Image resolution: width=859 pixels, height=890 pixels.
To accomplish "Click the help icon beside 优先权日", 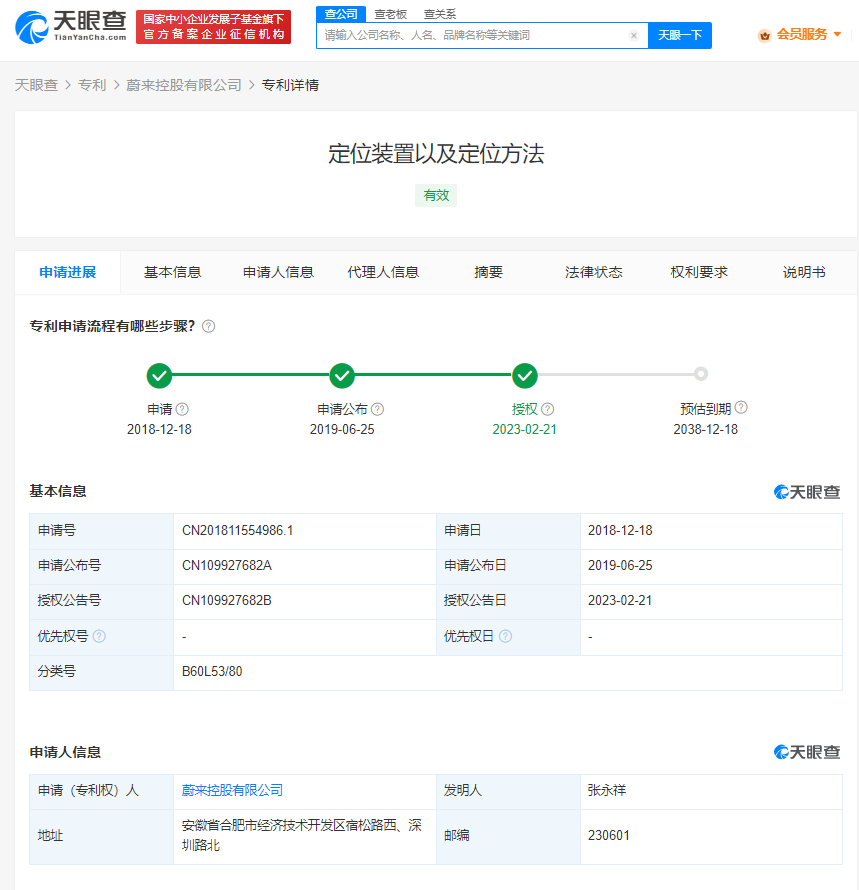I will (505, 637).
